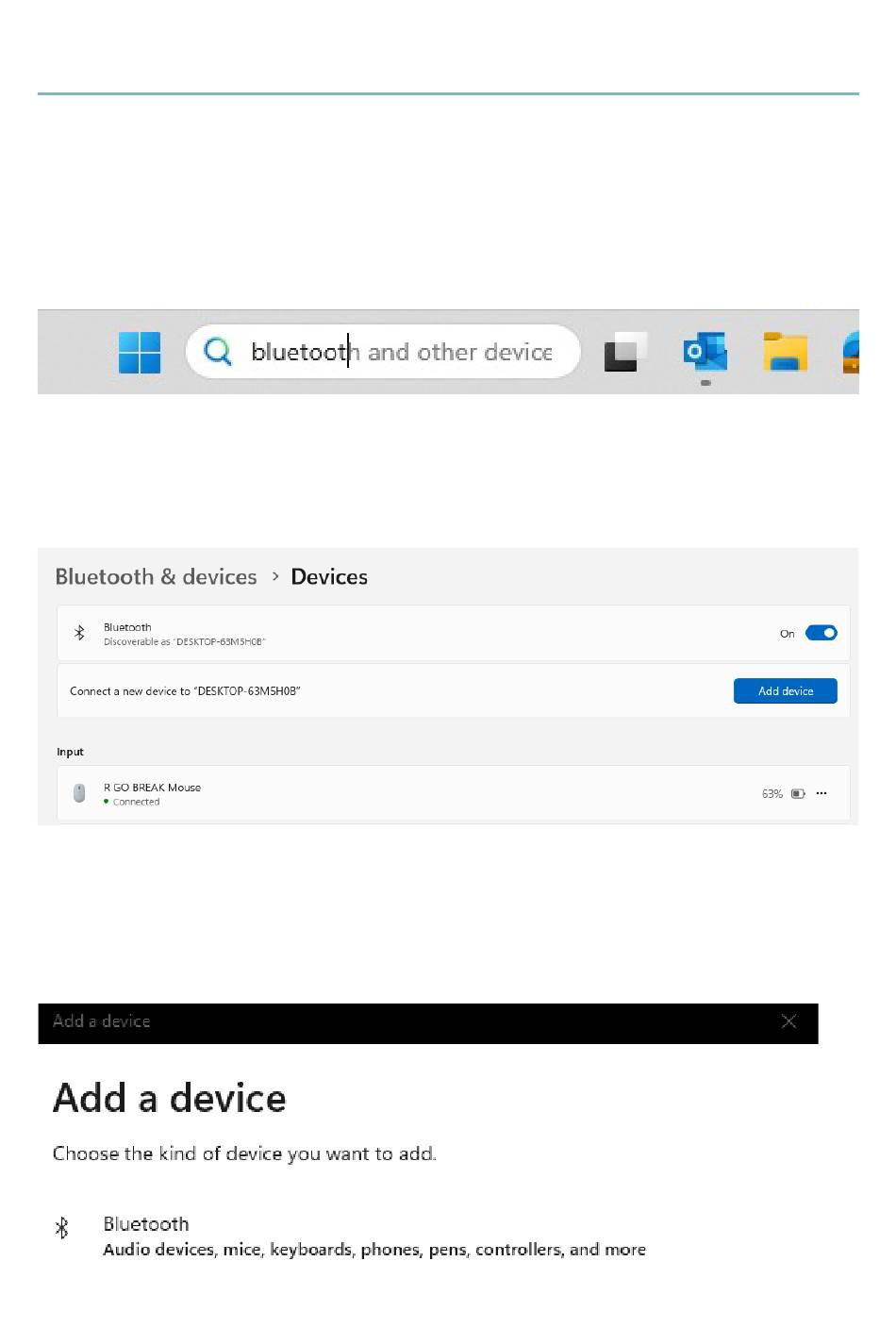
Task: Click the Bluetooth symbol in settings row
Action: tap(79, 633)
